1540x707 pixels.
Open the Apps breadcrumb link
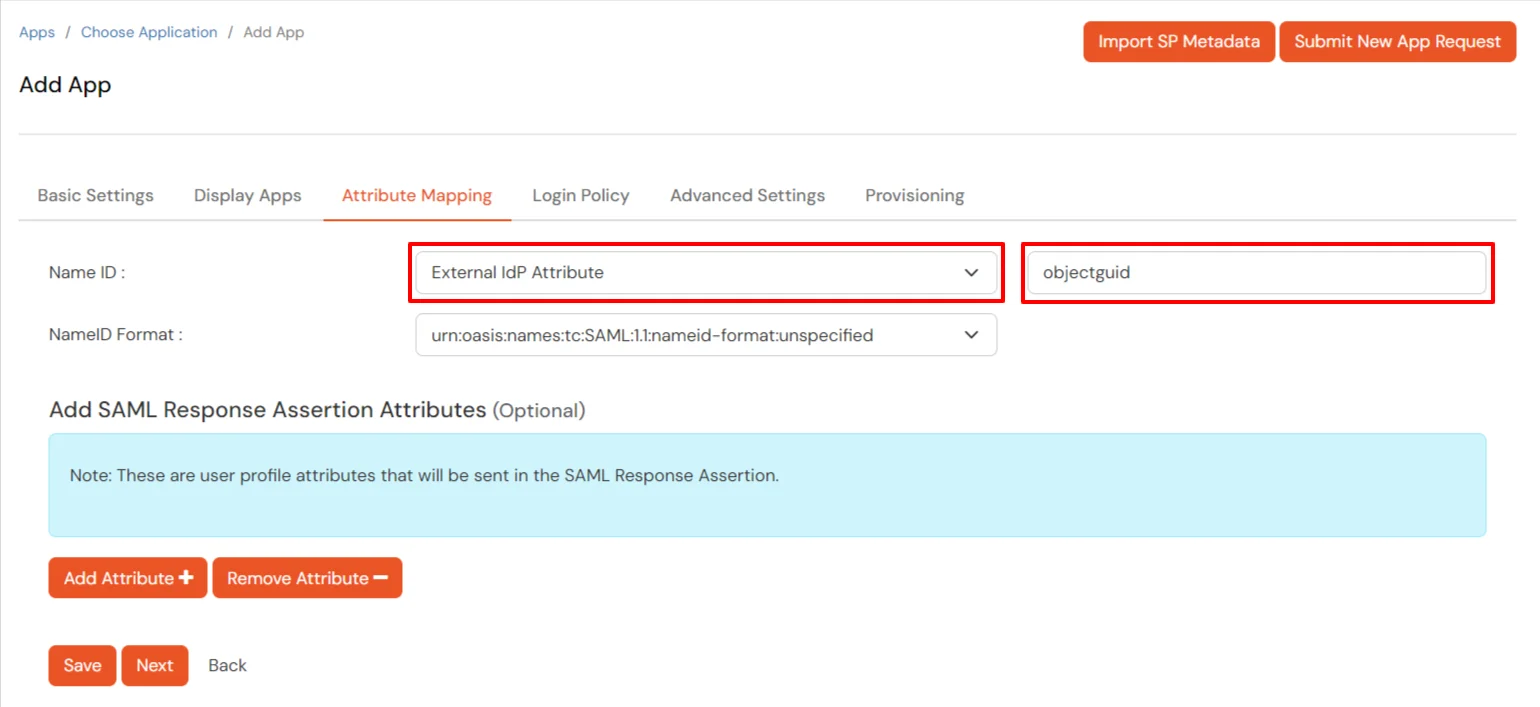point(37,32)
